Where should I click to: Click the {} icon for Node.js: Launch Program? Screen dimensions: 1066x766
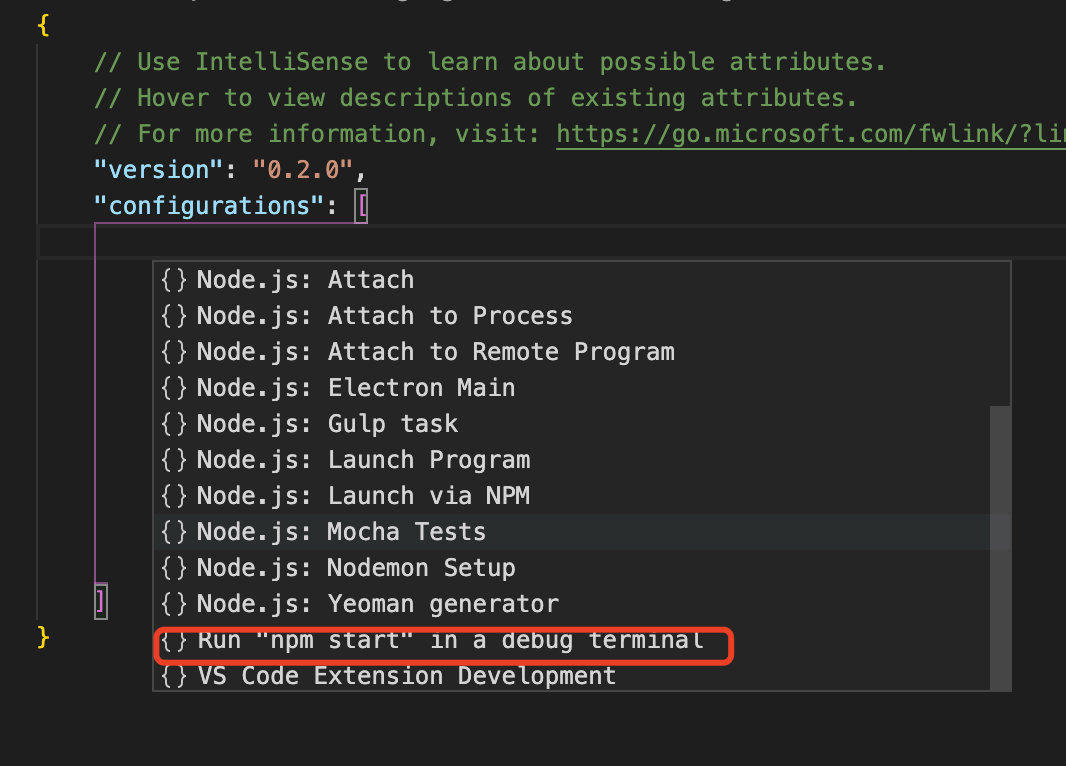click(172, 459)
